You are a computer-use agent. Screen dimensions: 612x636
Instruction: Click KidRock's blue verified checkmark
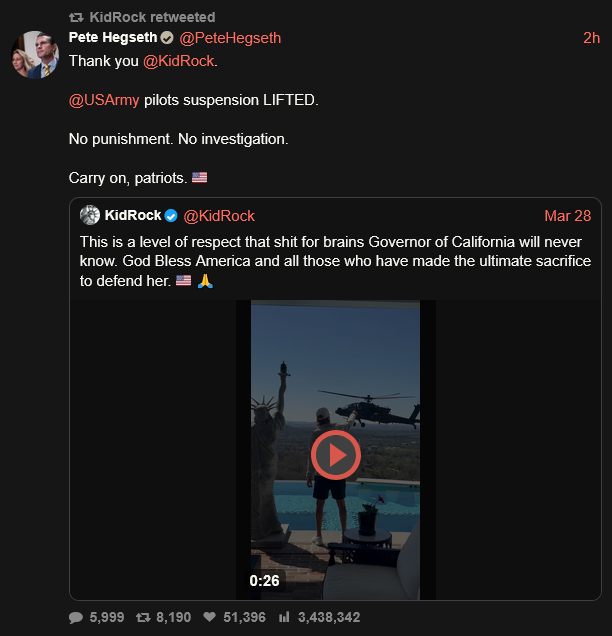[172, 216]
